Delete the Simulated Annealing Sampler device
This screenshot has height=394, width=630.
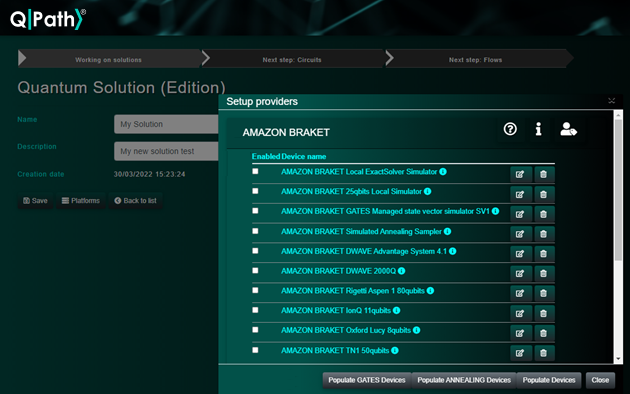[544, 234]
